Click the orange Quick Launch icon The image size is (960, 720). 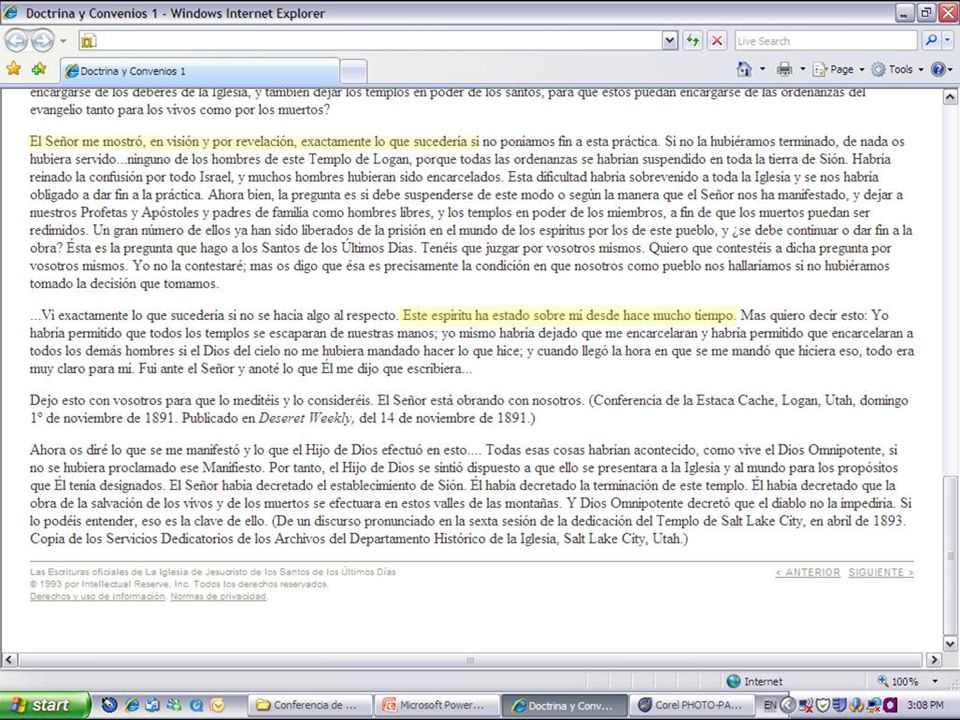coord(217,705)
